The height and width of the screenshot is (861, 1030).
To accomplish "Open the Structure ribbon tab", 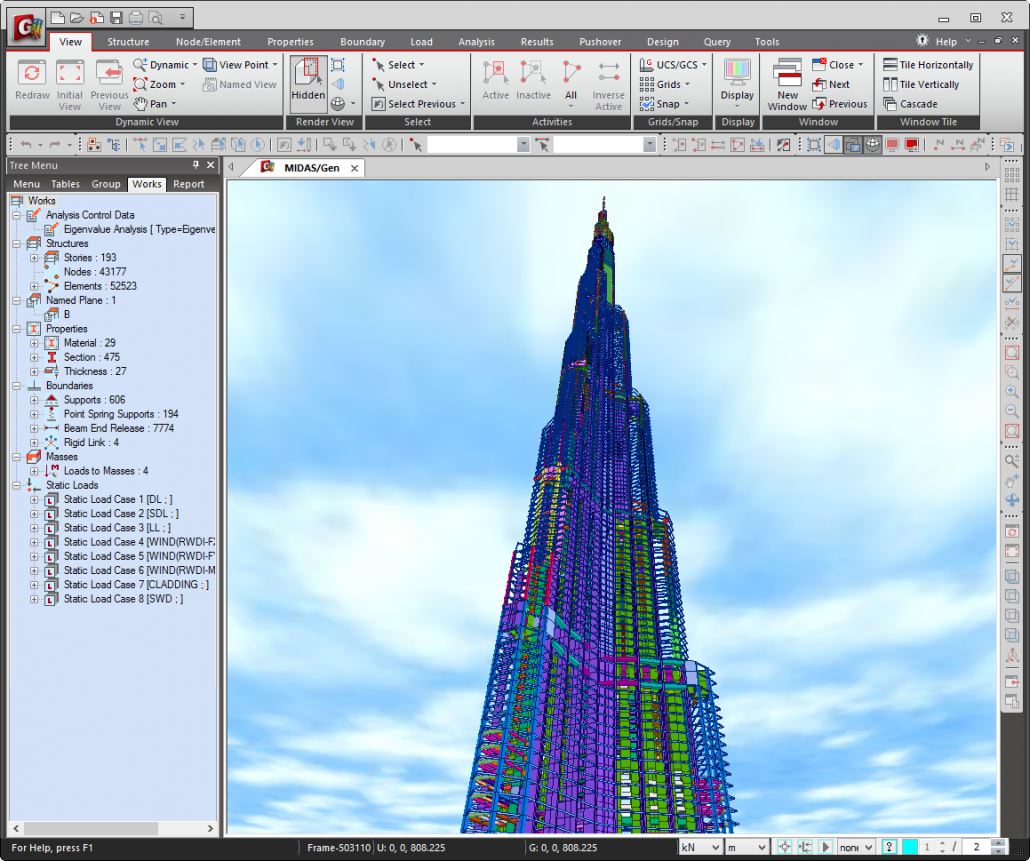I will (x=128, y=41).
